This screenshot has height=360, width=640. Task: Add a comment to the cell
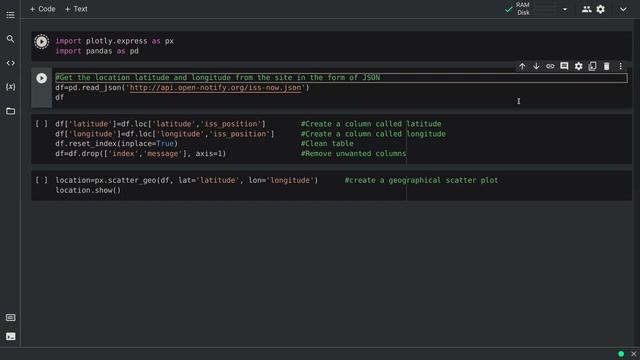[564, 66]
